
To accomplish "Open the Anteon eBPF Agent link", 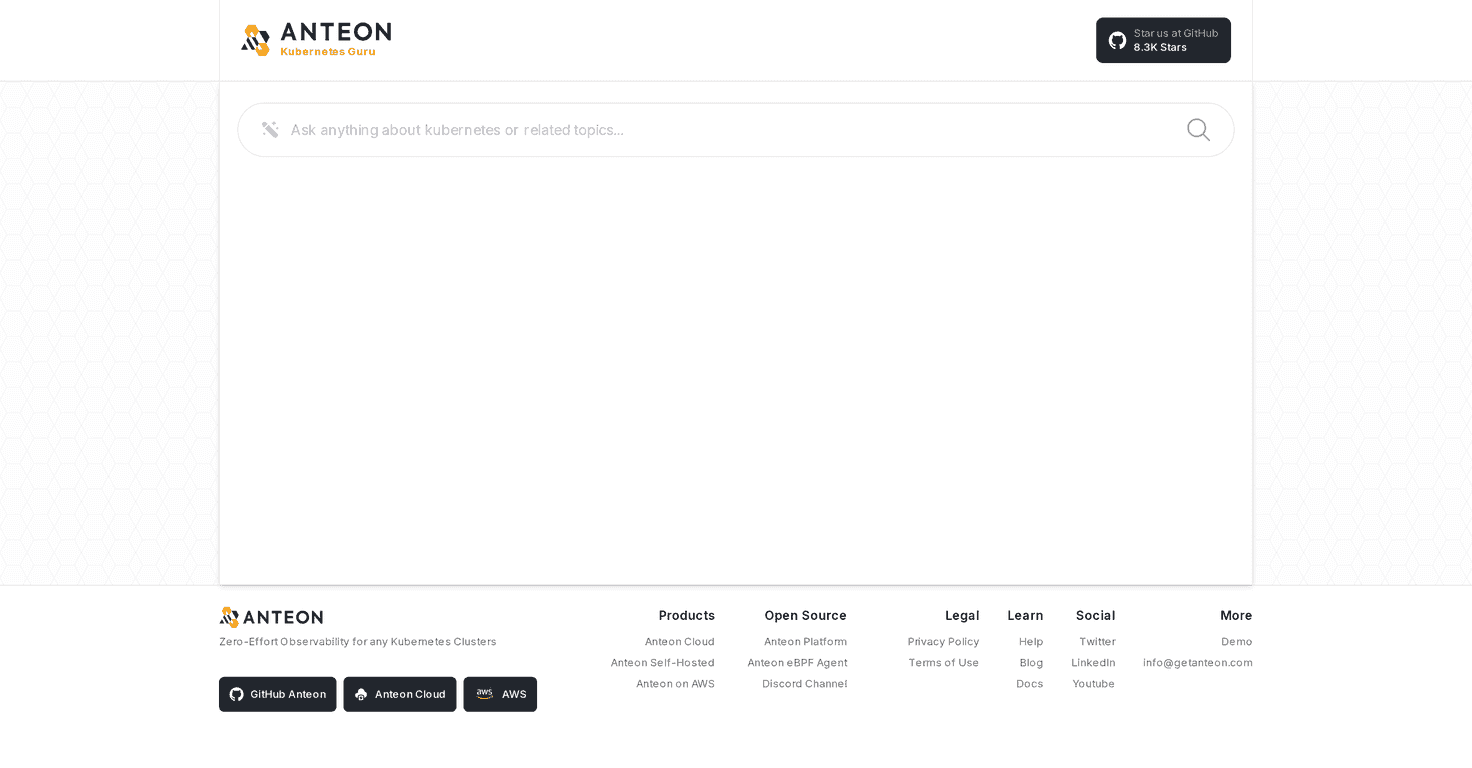I will pos(797,662).
